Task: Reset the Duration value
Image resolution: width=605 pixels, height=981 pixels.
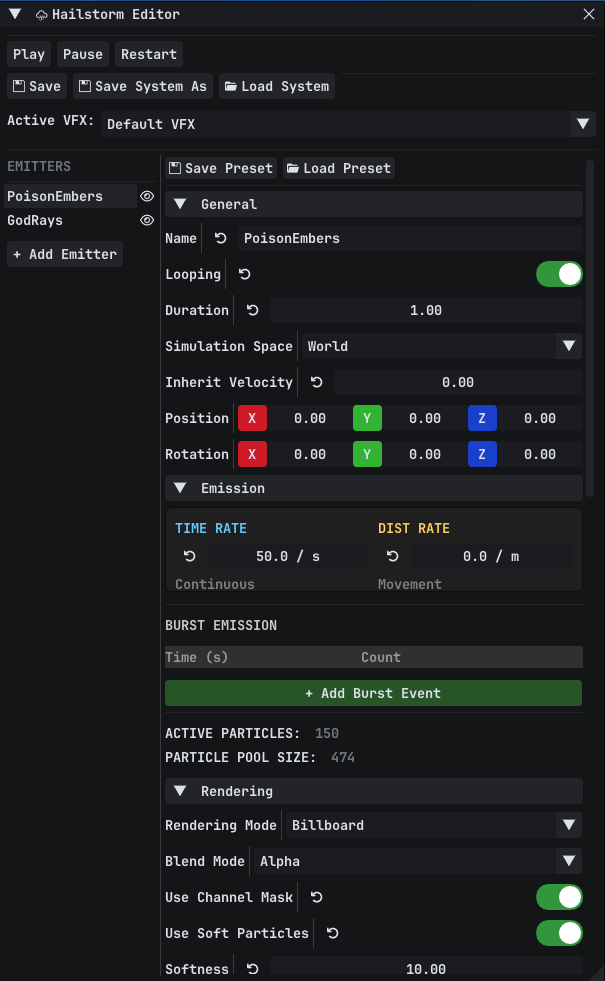Action: pos(253,310)
